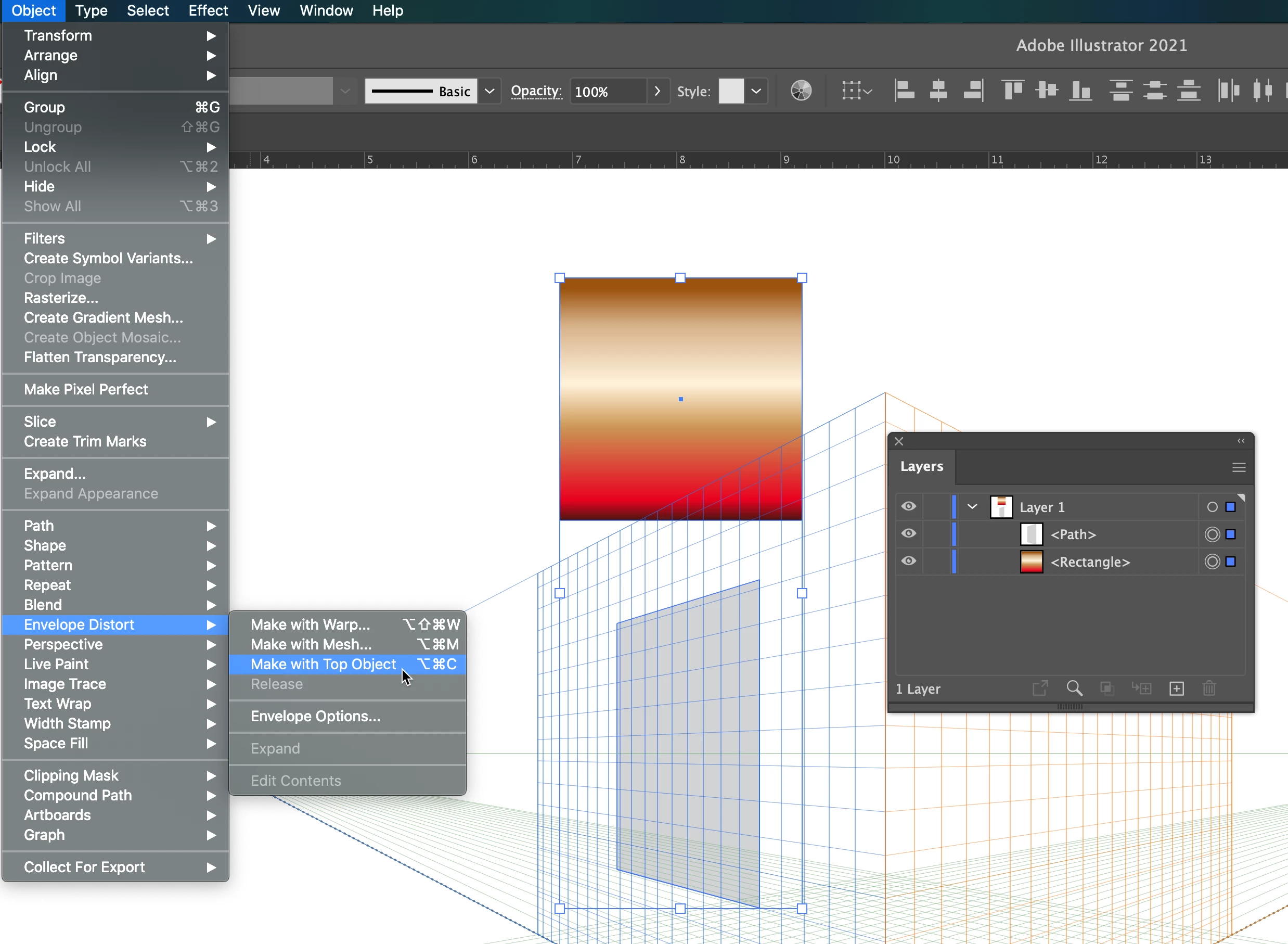
Task: Click Horizontal Align Center icon
Action: [938, 91]
